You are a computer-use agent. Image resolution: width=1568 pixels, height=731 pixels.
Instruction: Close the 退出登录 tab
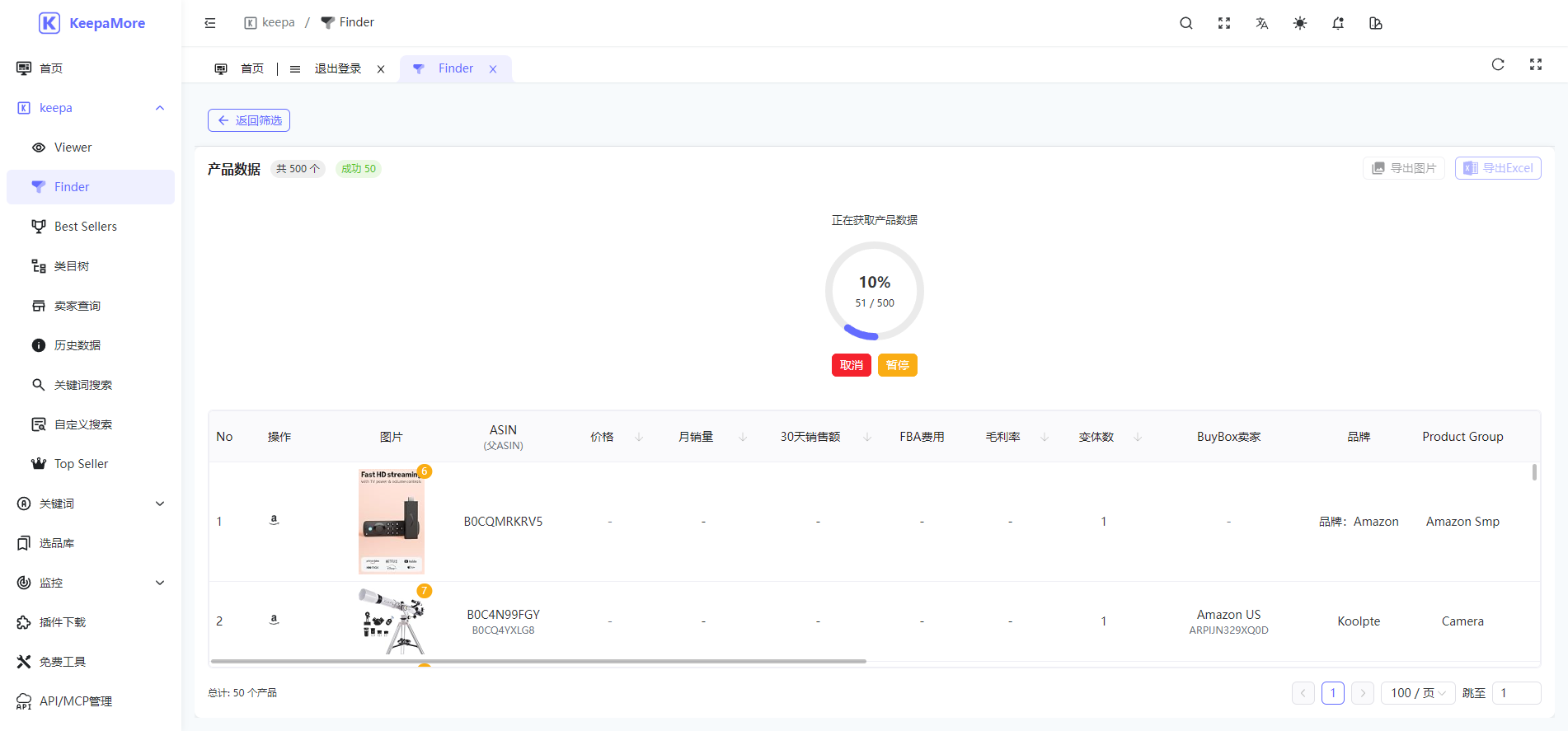click(x=381, y=69)
